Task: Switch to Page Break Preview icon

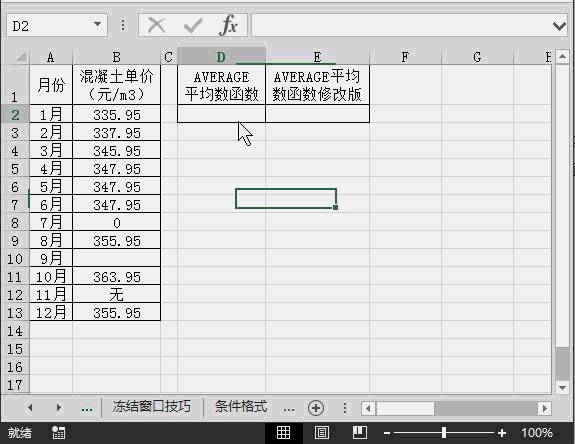Action: click(x=359, y=433)
